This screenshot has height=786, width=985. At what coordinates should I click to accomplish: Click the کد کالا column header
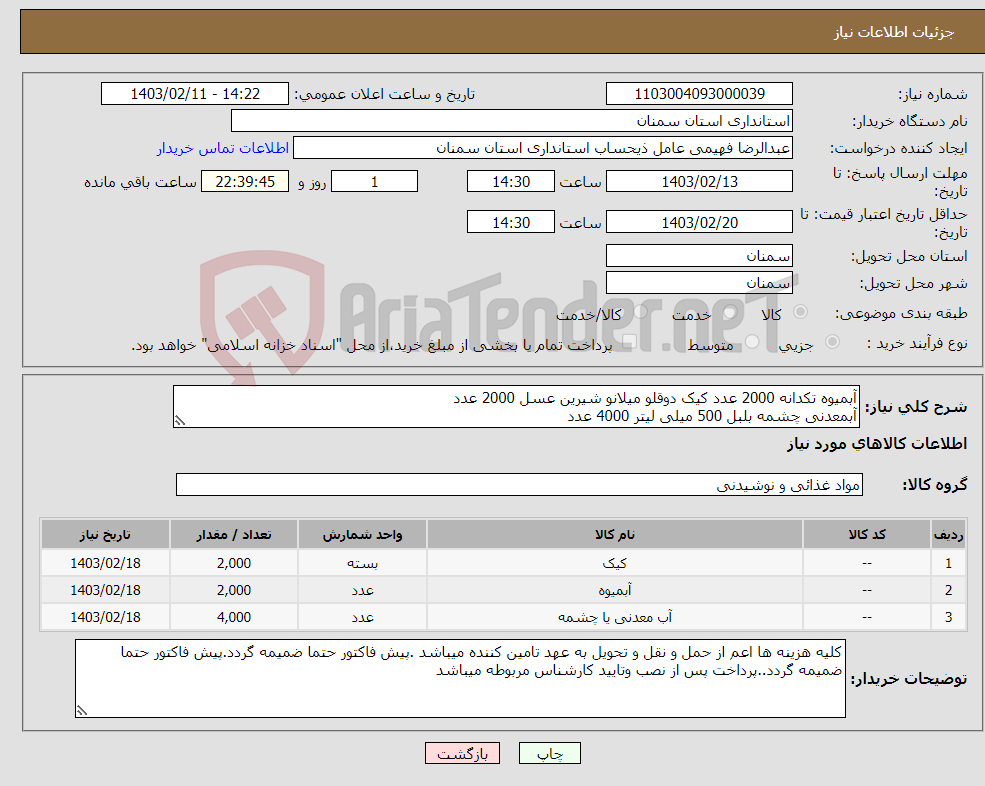pos(867,535)
